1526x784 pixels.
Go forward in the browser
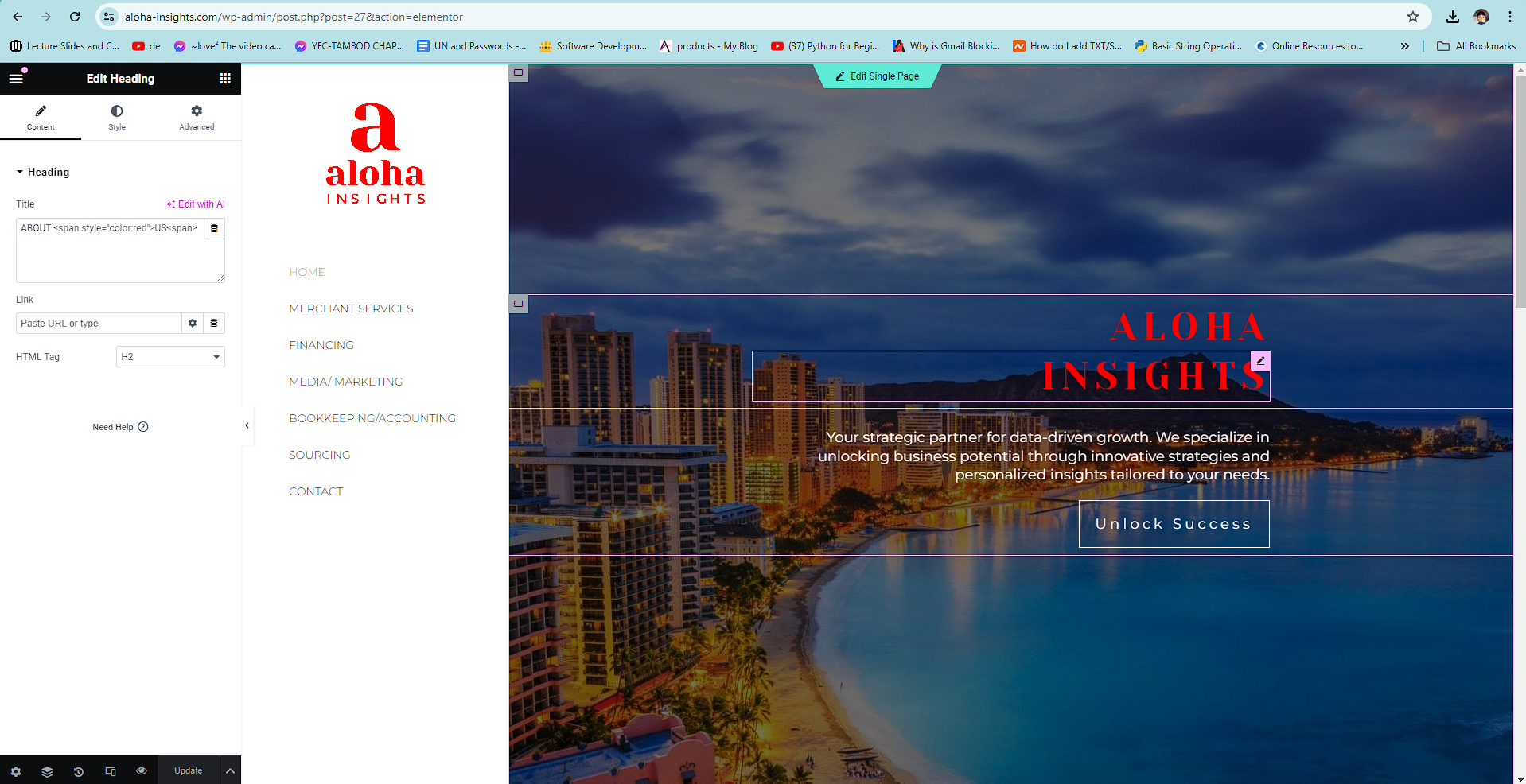coord(46,17)
